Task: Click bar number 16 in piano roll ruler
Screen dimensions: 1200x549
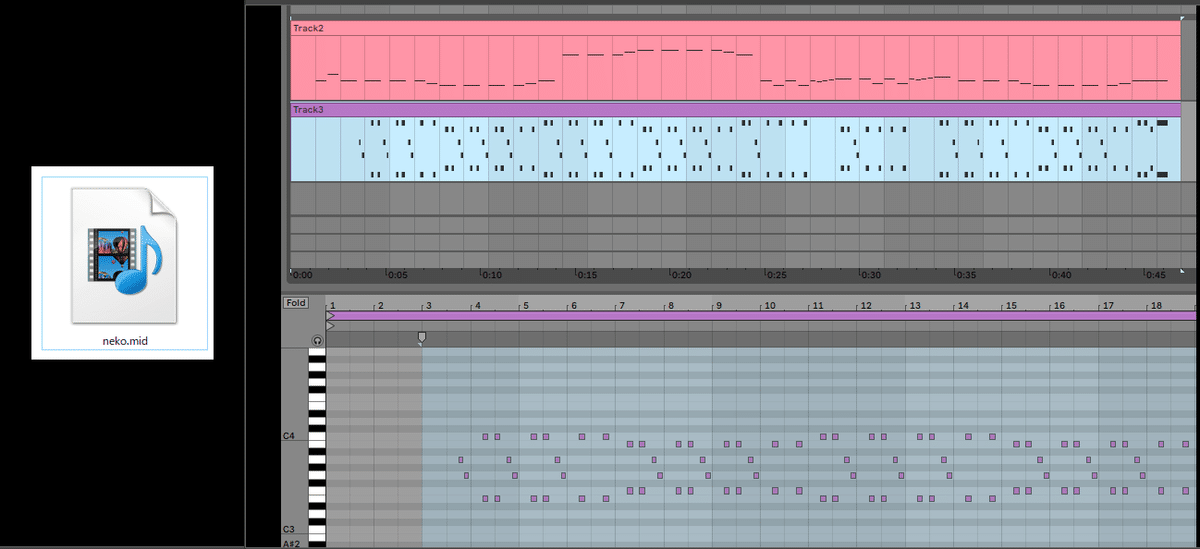Action: click(1059, 304)
